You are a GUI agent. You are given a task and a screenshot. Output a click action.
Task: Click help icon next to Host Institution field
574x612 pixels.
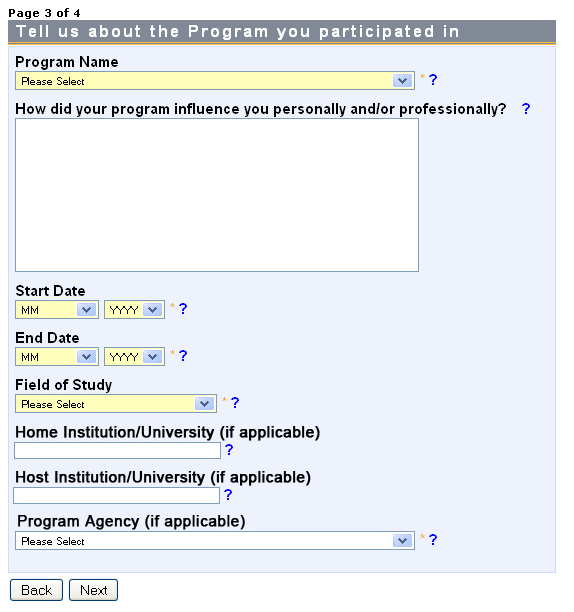228,495
